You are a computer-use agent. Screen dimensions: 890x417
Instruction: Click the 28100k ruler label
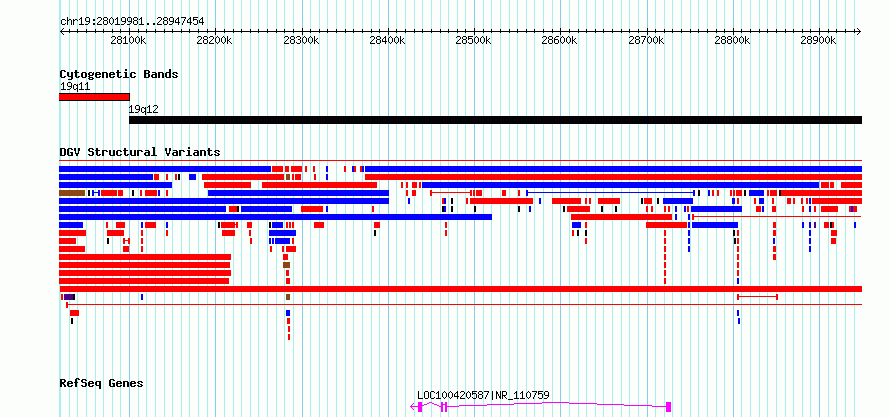130,40
